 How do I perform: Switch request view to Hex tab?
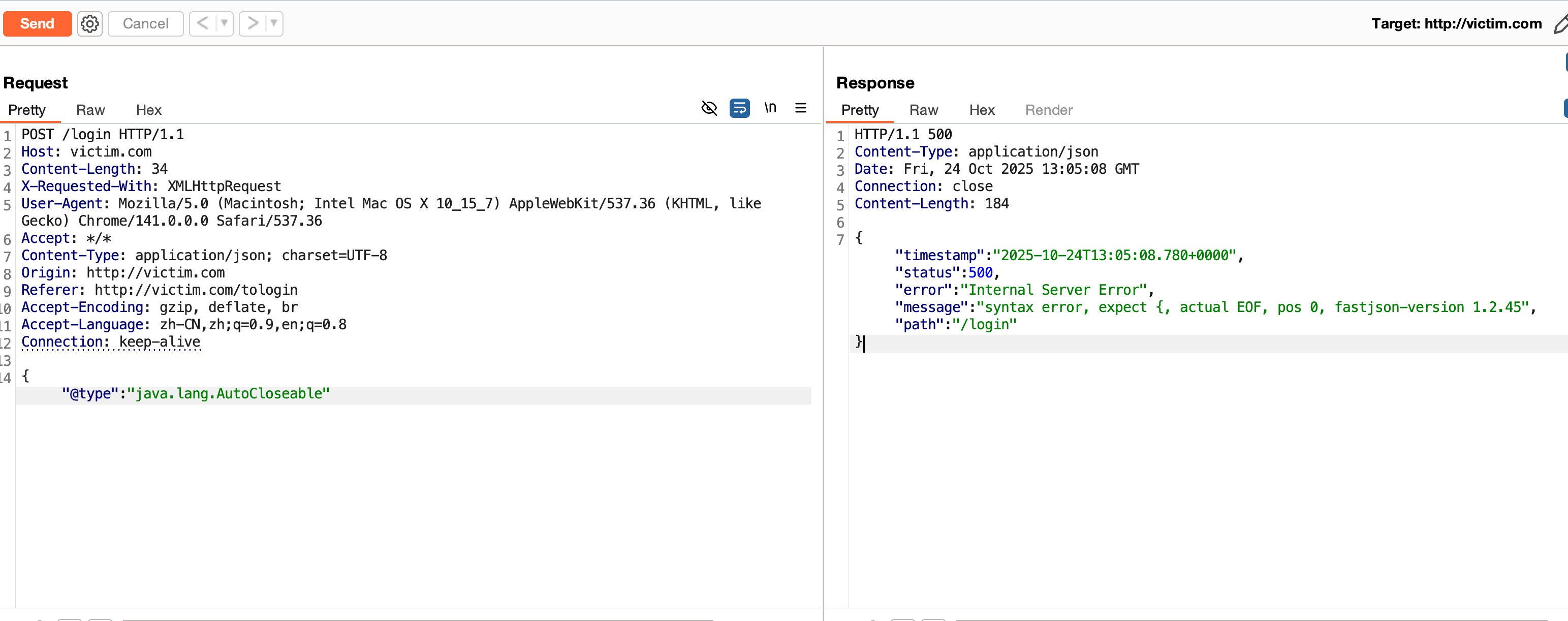click(148, 110)
